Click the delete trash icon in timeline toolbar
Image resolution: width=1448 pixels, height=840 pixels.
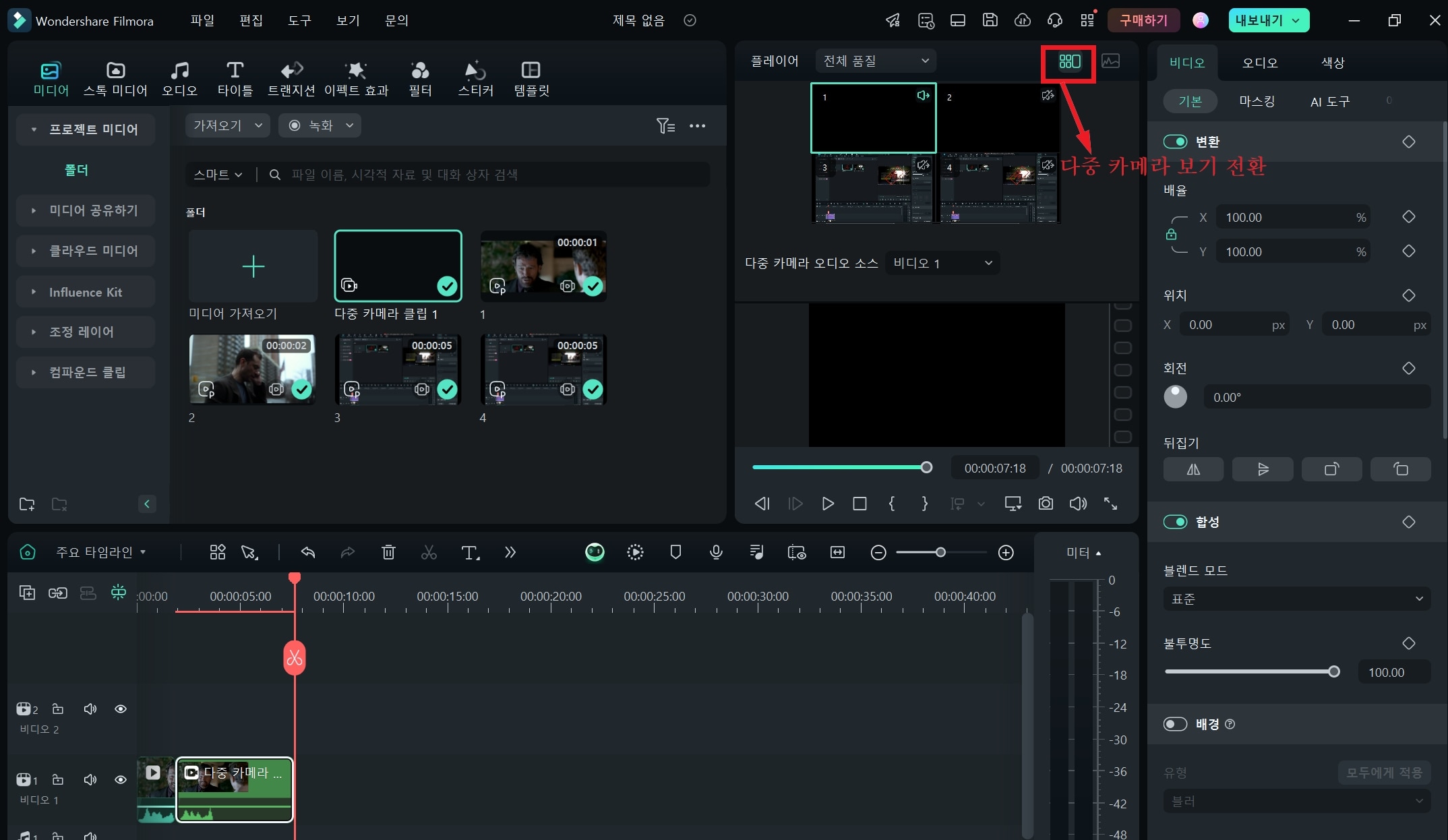click(x=388, y=553)
